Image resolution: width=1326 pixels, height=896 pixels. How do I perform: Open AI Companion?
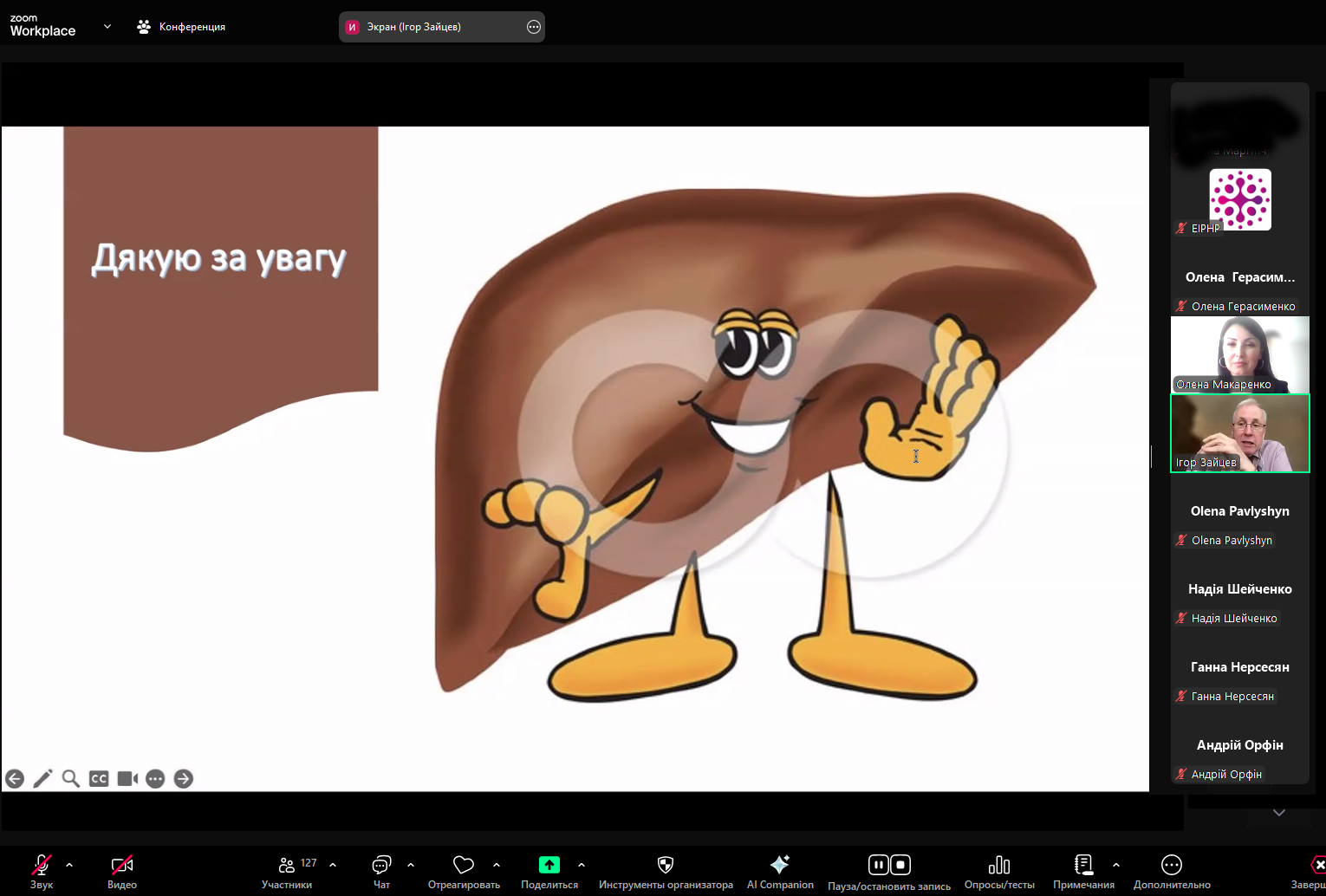779,871
